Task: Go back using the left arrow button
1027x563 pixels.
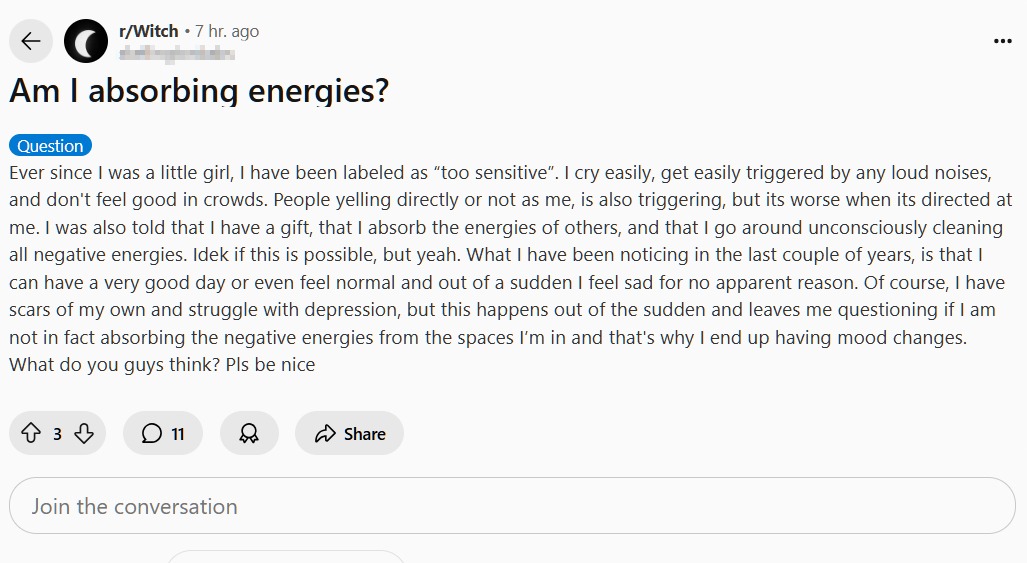Action: [31, 41]
